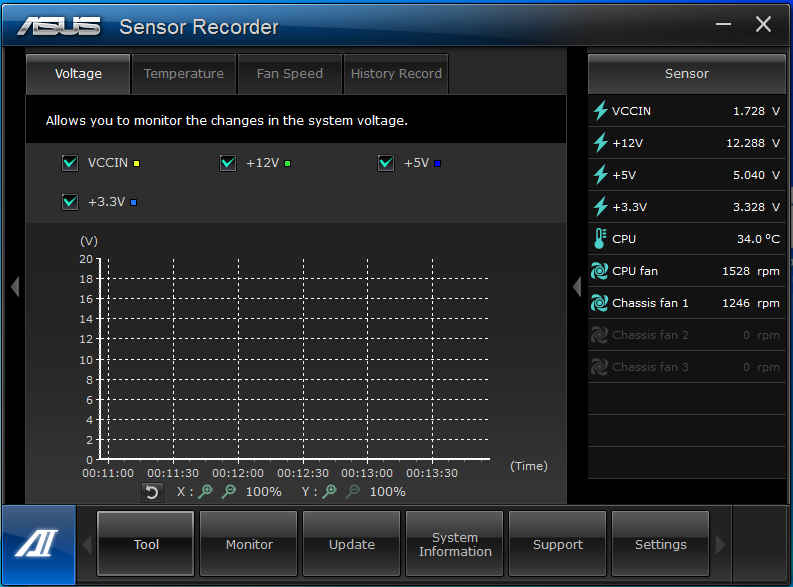Image resolution: width=793 pixels, height=587 pixels.
Task: Zoom out on the Y axis
Action: point(353,491)
